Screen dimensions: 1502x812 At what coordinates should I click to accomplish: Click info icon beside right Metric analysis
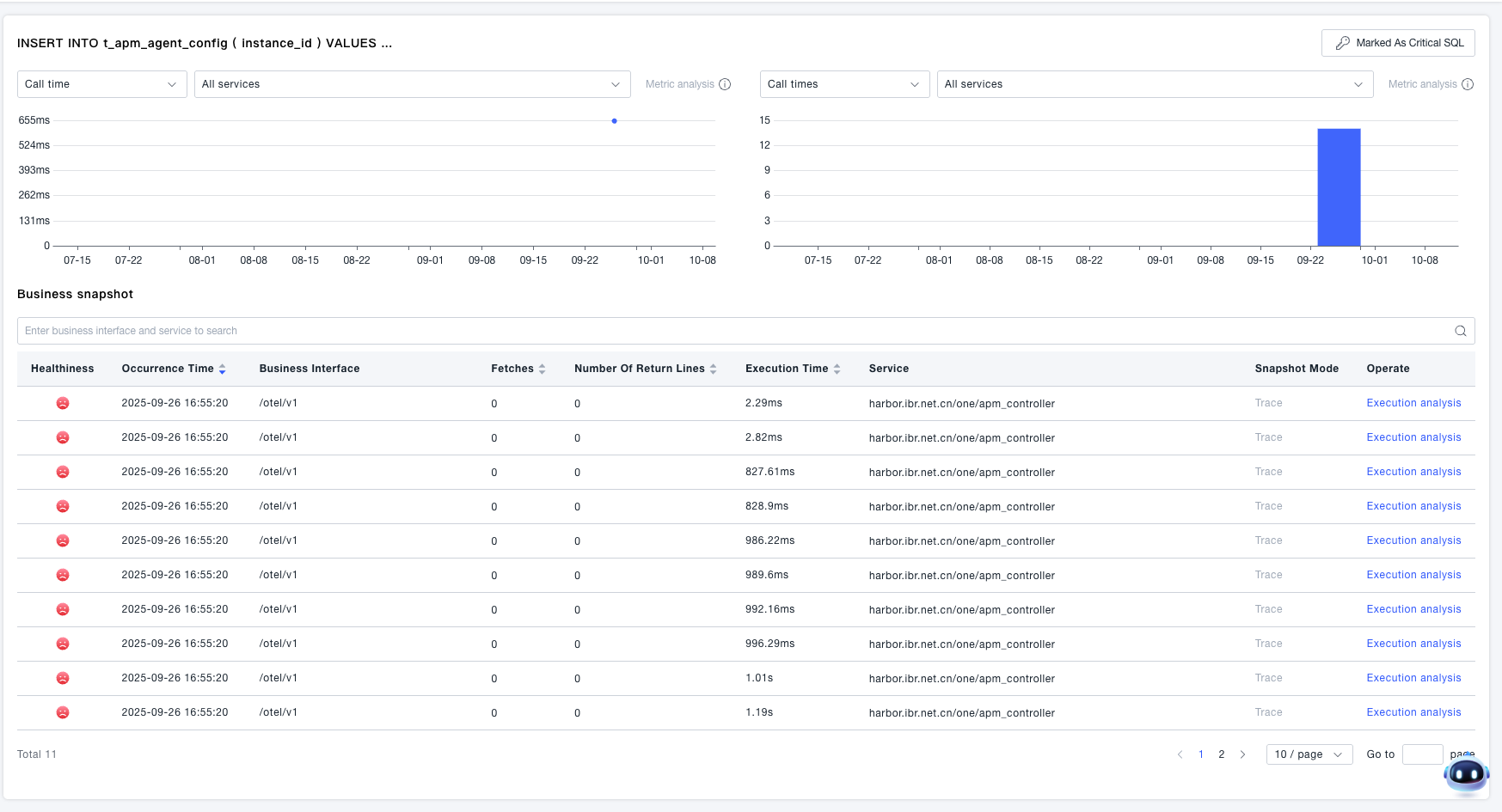pos(1468,84)
